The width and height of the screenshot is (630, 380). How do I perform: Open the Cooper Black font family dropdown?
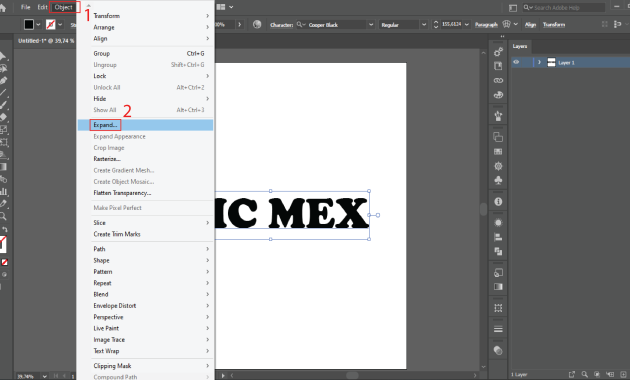tap(371, 25)
